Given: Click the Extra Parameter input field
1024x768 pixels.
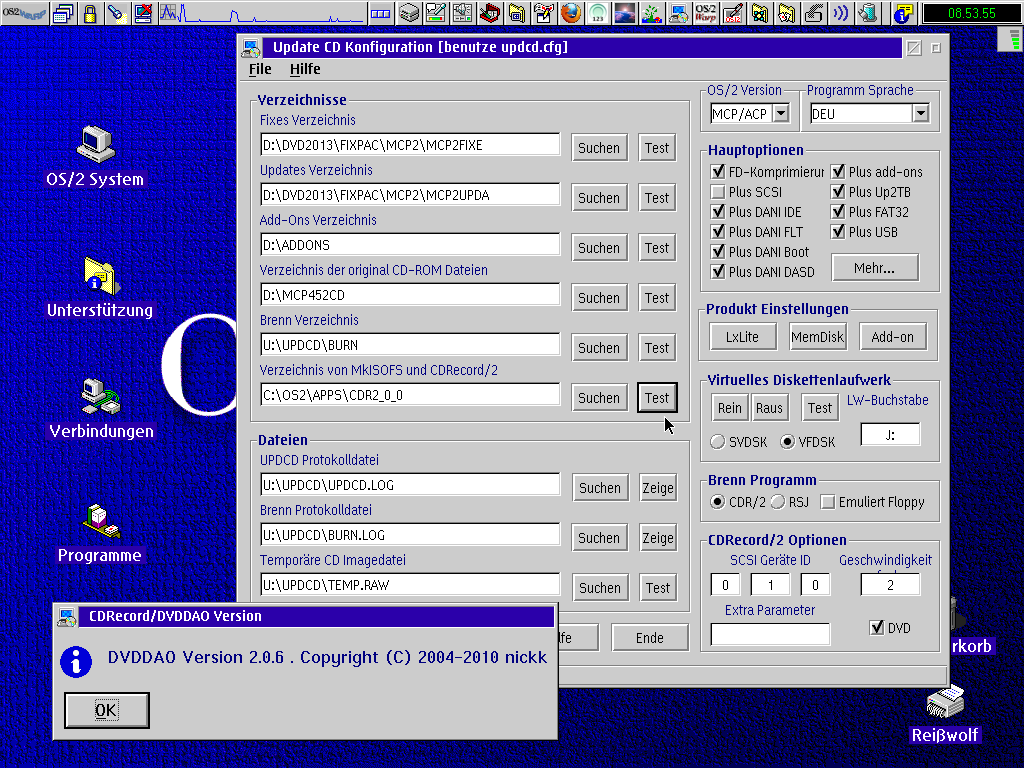Looking at the screenshot, I should tap(770, 634).
